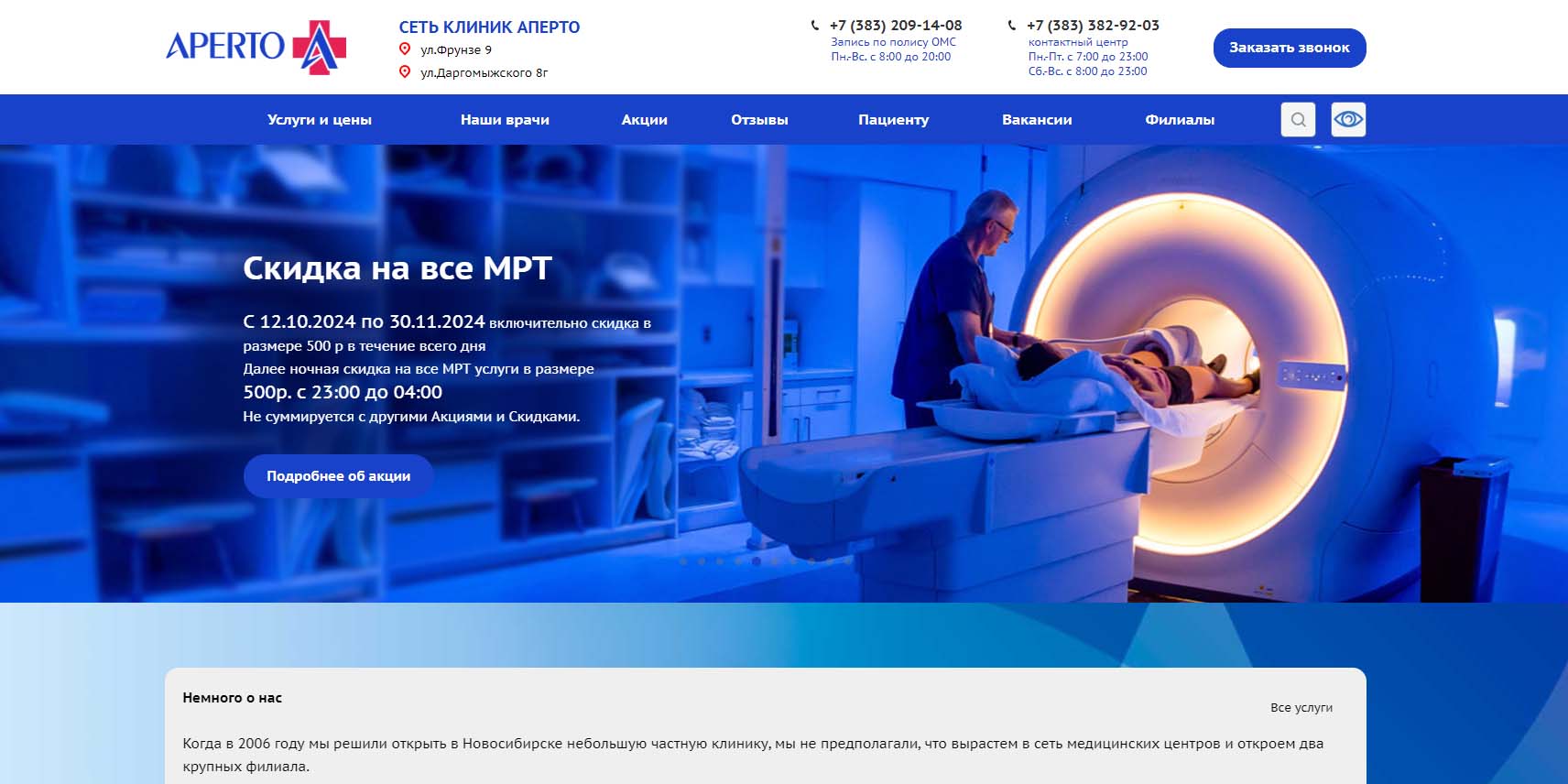Click phone icon next to 209-14-08
The width and height of the screenshot is (1568, 784).
815,26
